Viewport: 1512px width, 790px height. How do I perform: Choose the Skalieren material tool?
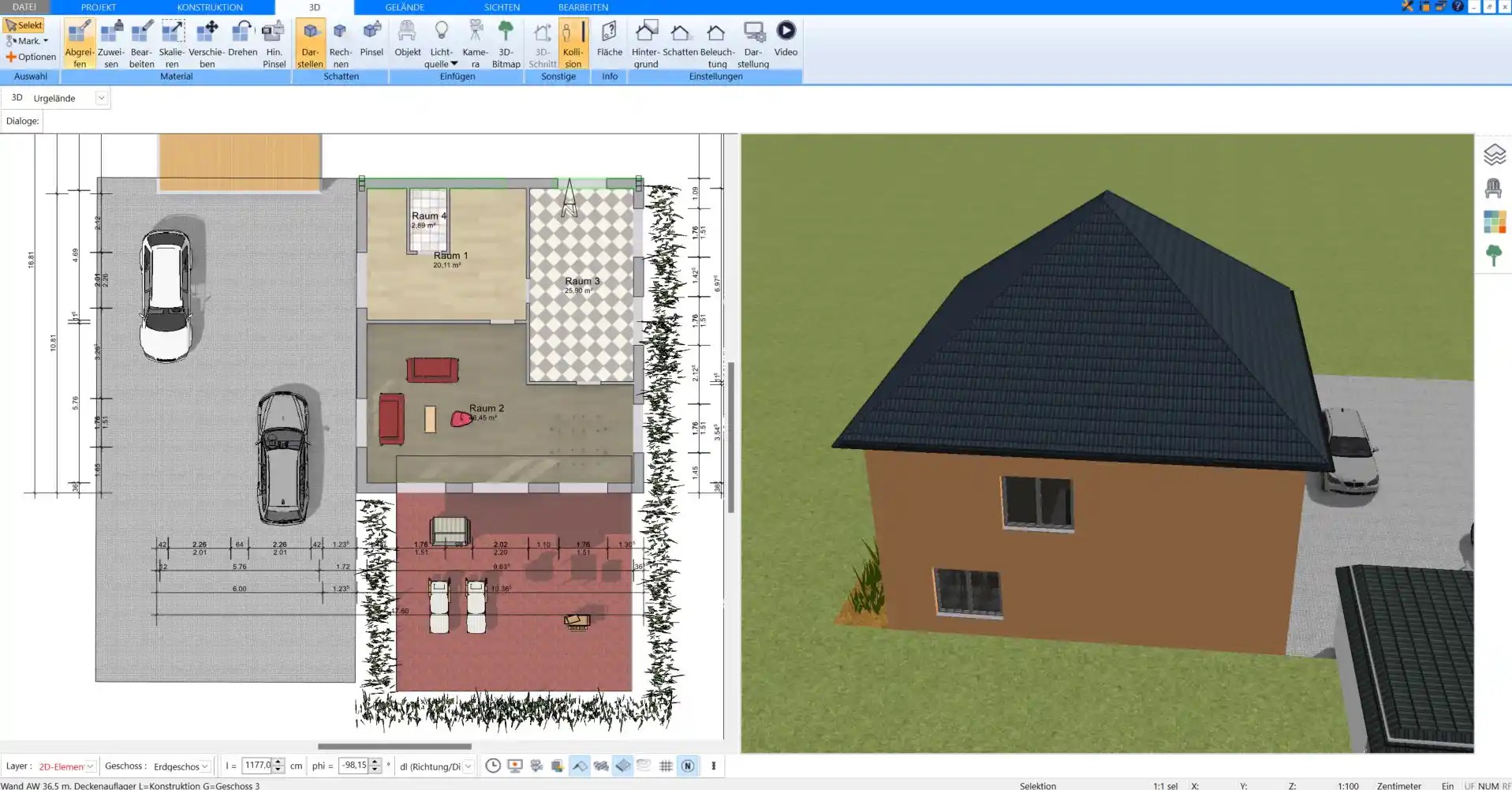172,43
